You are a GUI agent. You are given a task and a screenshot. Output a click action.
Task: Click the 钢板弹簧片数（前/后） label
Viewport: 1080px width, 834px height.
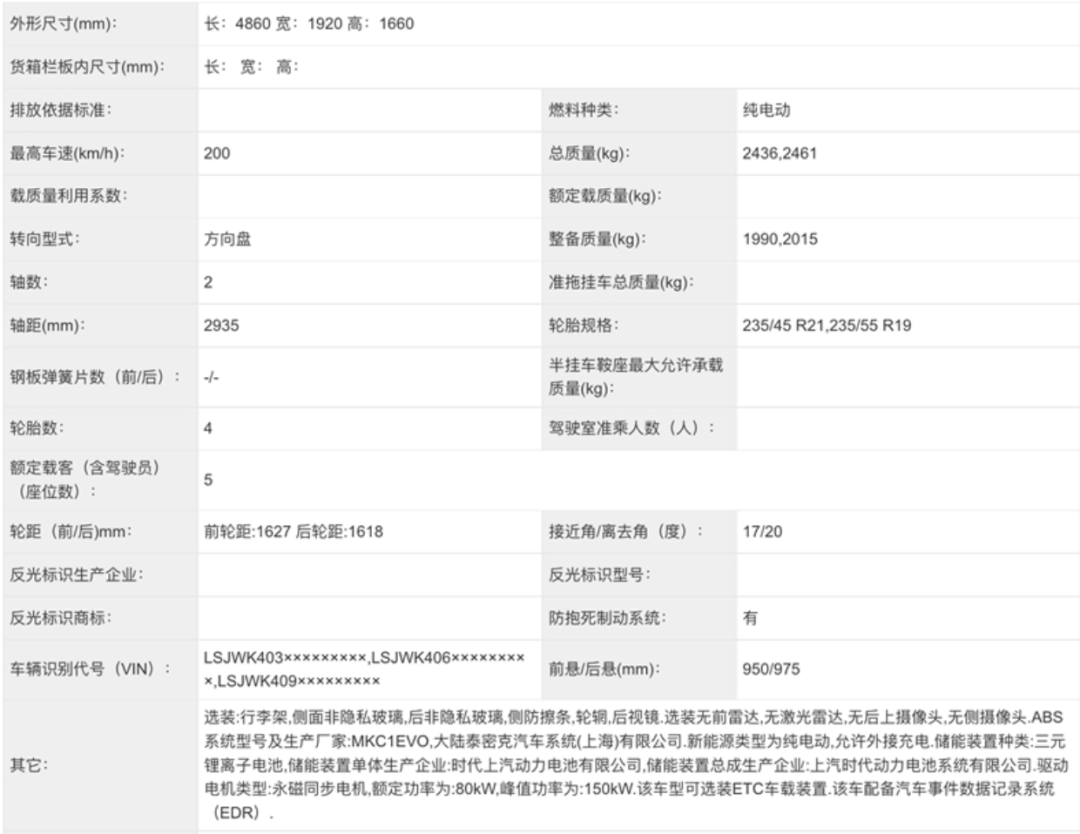coord(95,377)
